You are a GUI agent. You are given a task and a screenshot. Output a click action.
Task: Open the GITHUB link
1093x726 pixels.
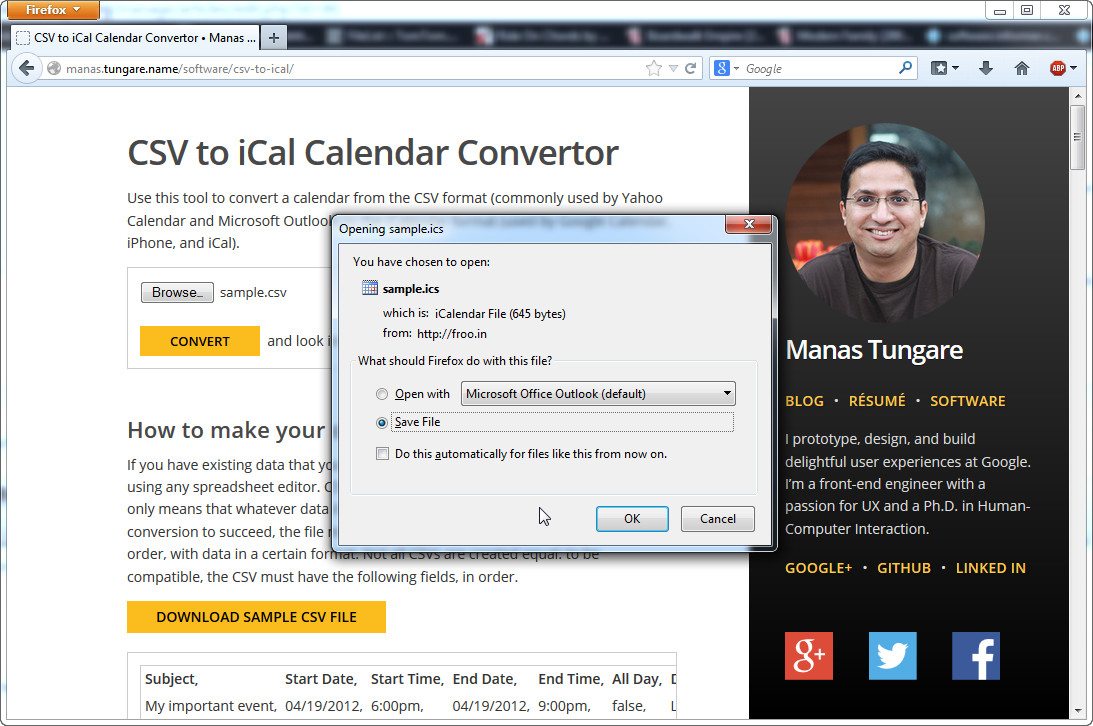[903, 568]
